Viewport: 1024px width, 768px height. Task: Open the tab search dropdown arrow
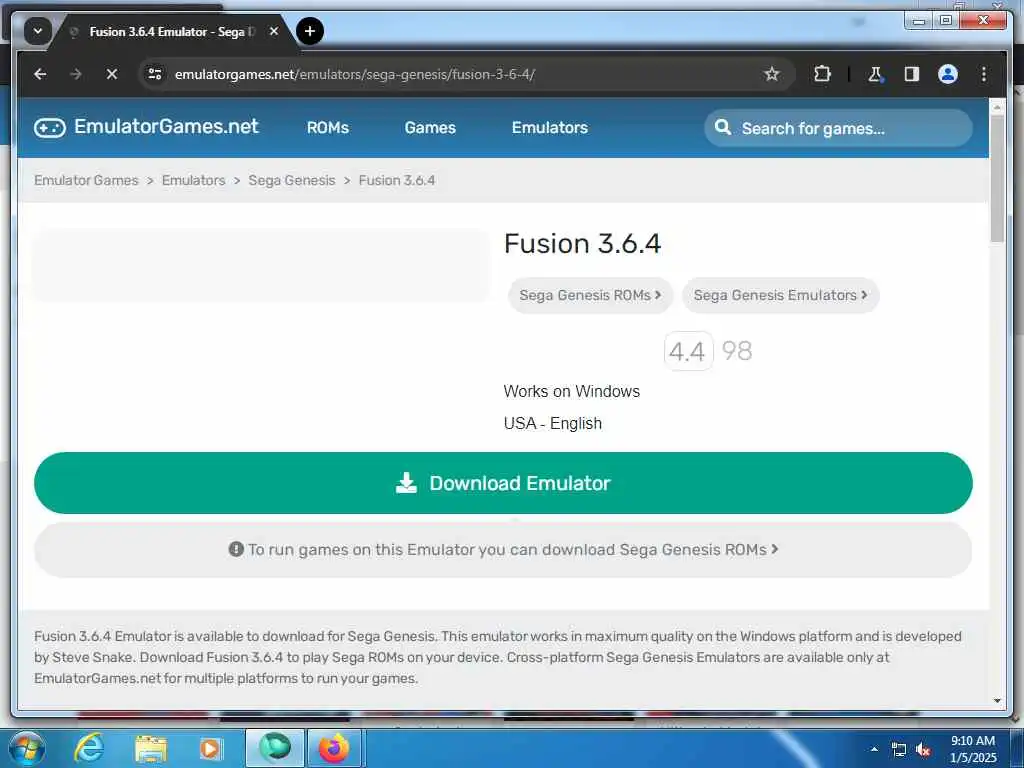click(x=38, y=31)
